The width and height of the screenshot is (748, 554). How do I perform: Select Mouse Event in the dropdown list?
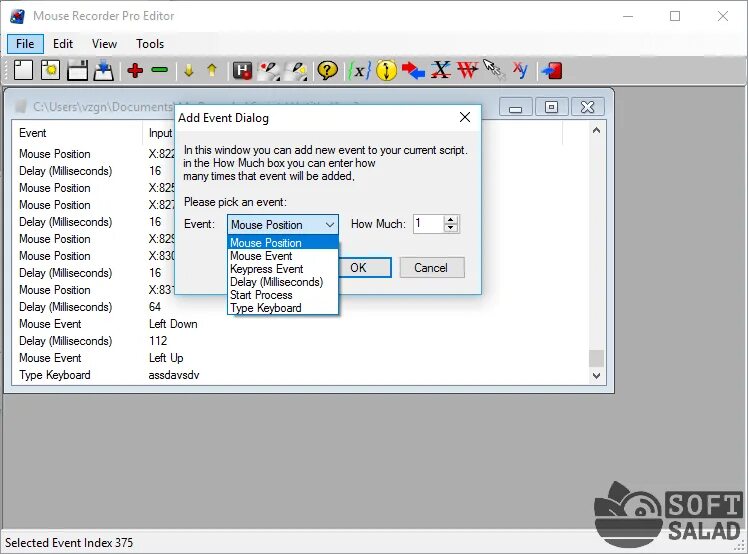(x=283, y=256)
